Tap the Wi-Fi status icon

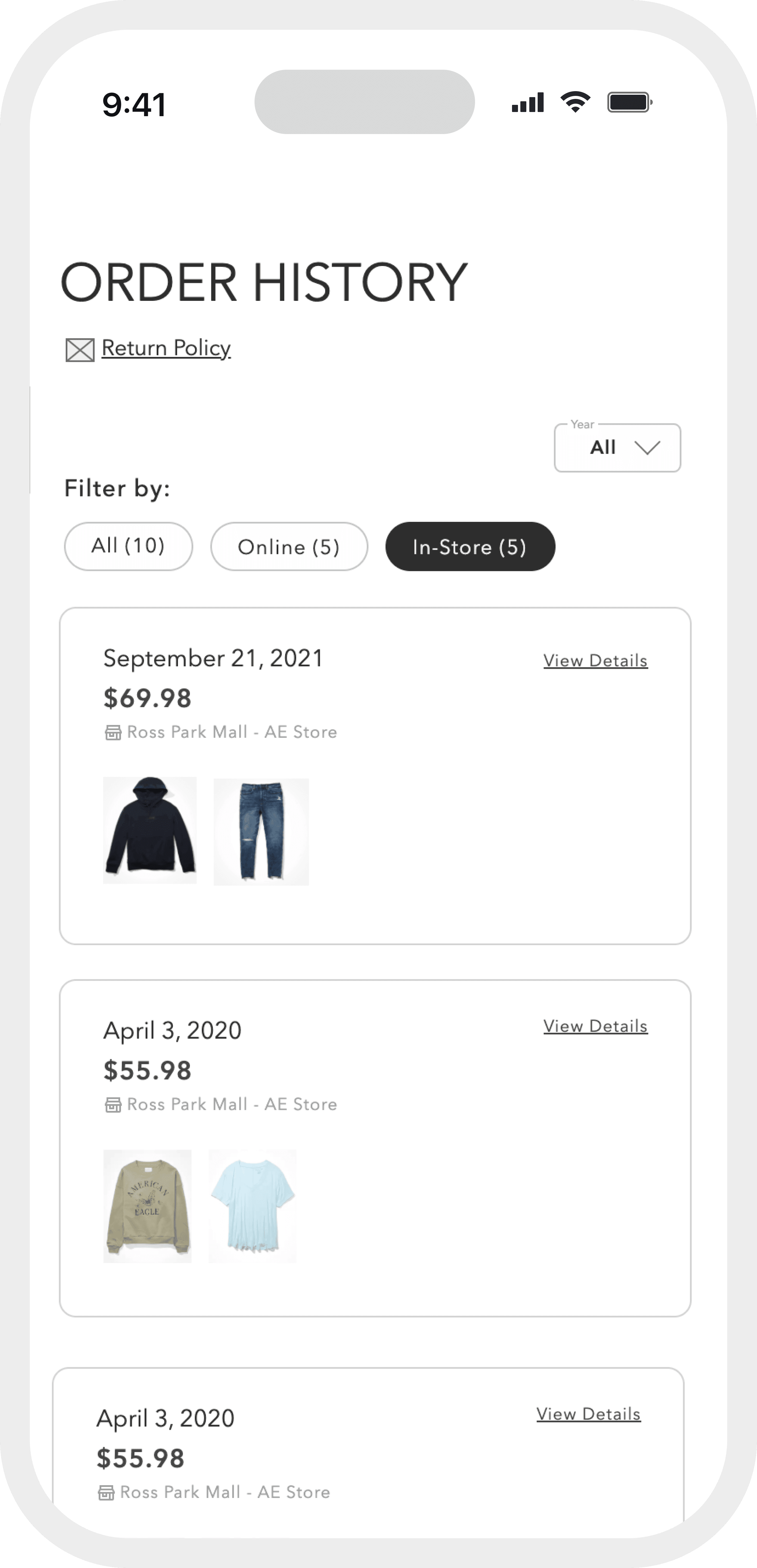coord(575,102)
